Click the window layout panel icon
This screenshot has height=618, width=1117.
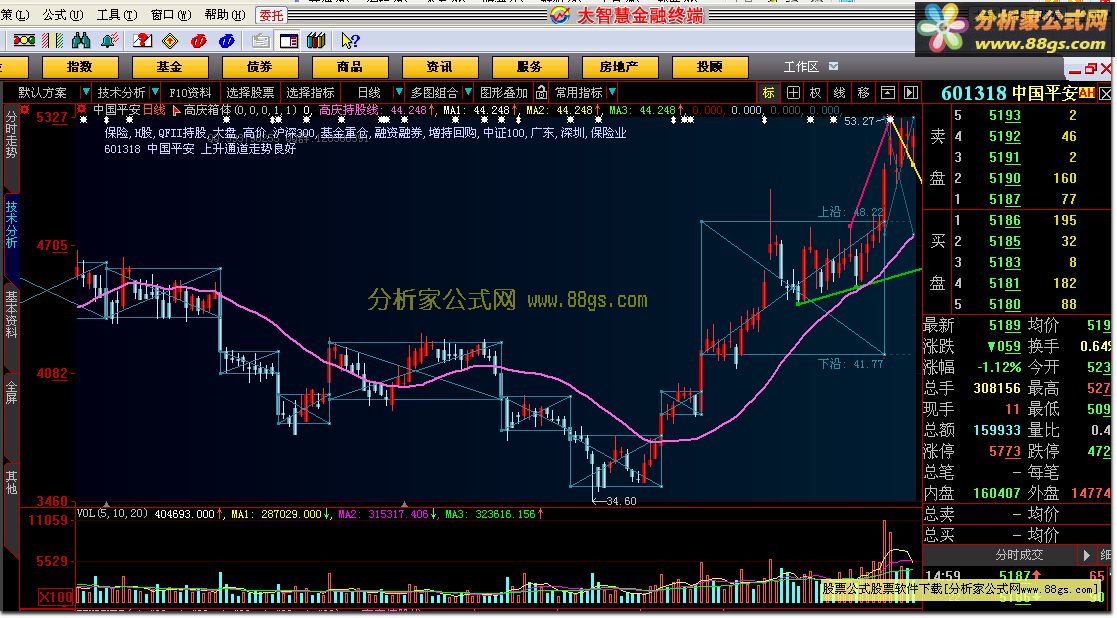pyautogui.click(x=289, y=41)
